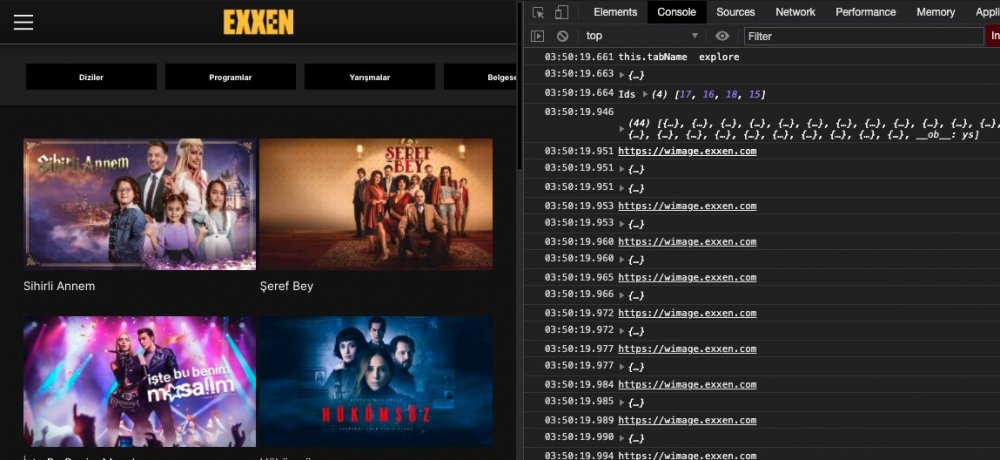1000x460 pixels.
Task: Open the Sihirli Annem poster thumbnail
Action: [x=140, y=204]
